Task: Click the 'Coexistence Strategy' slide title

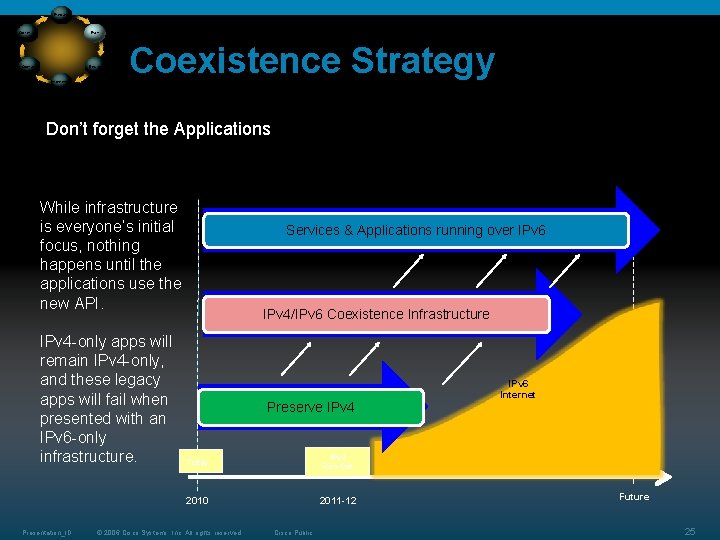Action: pos(312,61)
